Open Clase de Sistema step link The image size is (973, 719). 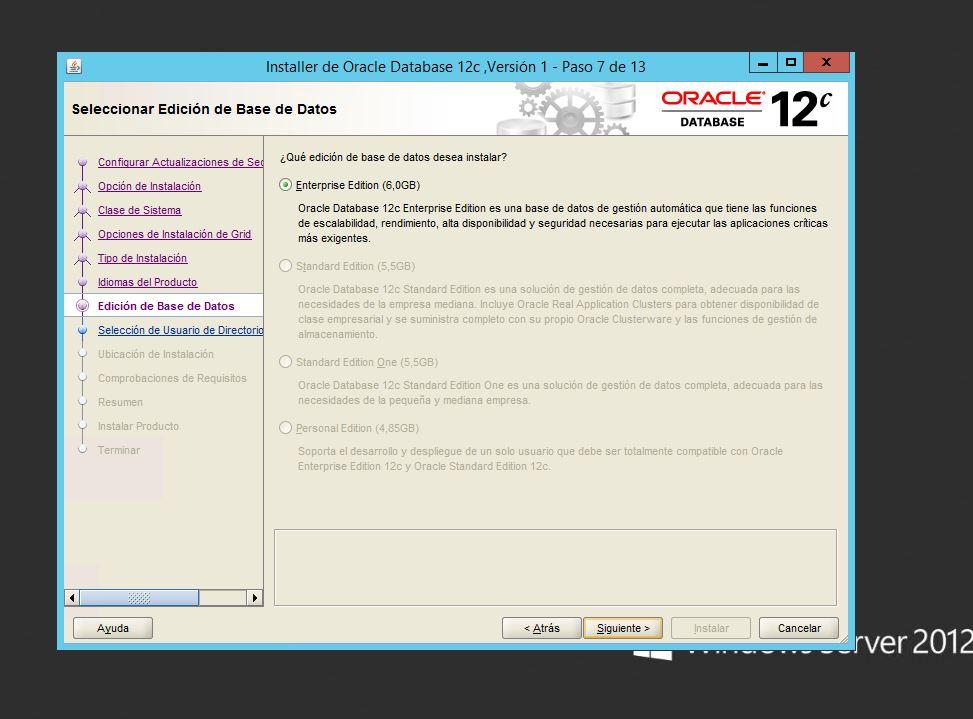(140, 210)
